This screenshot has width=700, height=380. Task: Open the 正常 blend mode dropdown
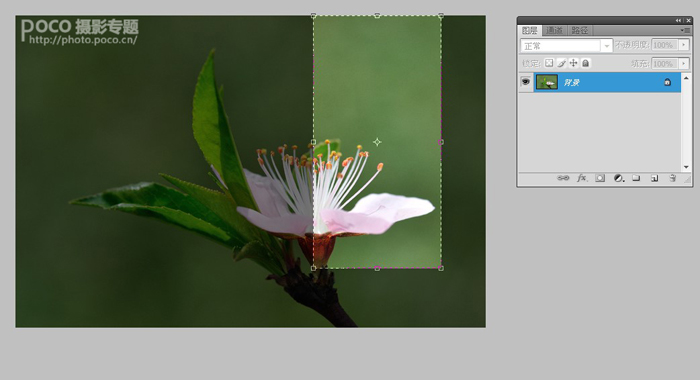pos(566,46)
